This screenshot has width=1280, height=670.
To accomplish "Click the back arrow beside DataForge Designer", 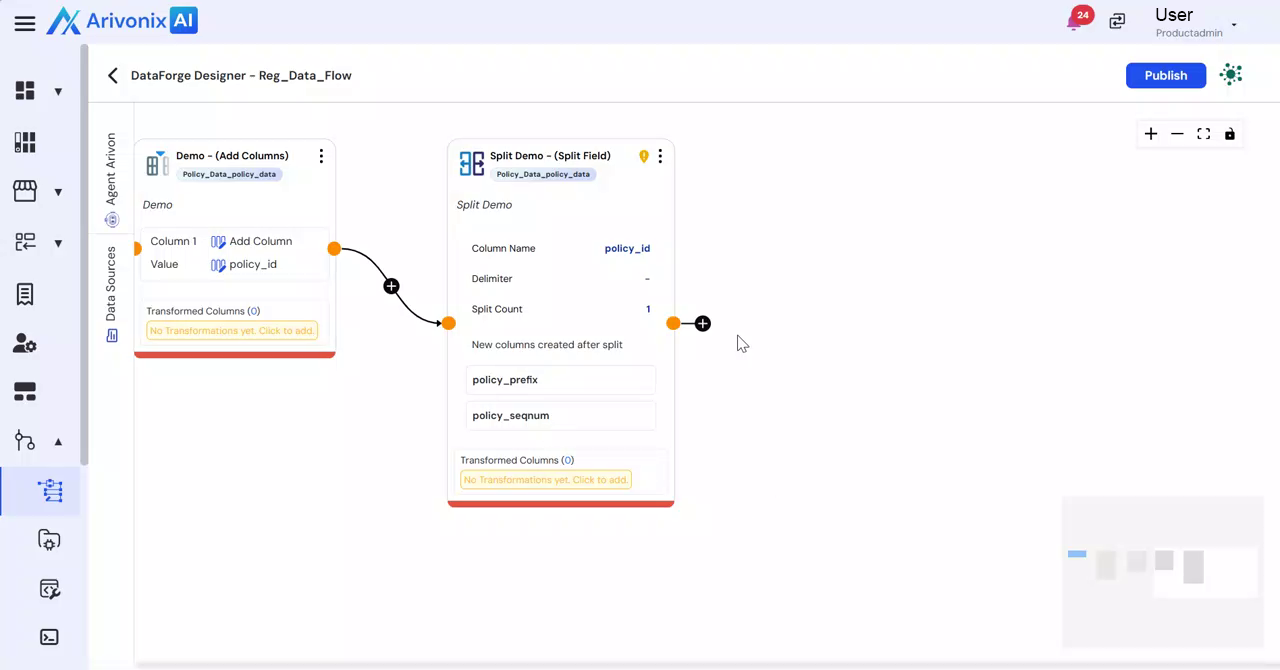I will (113, 76).
